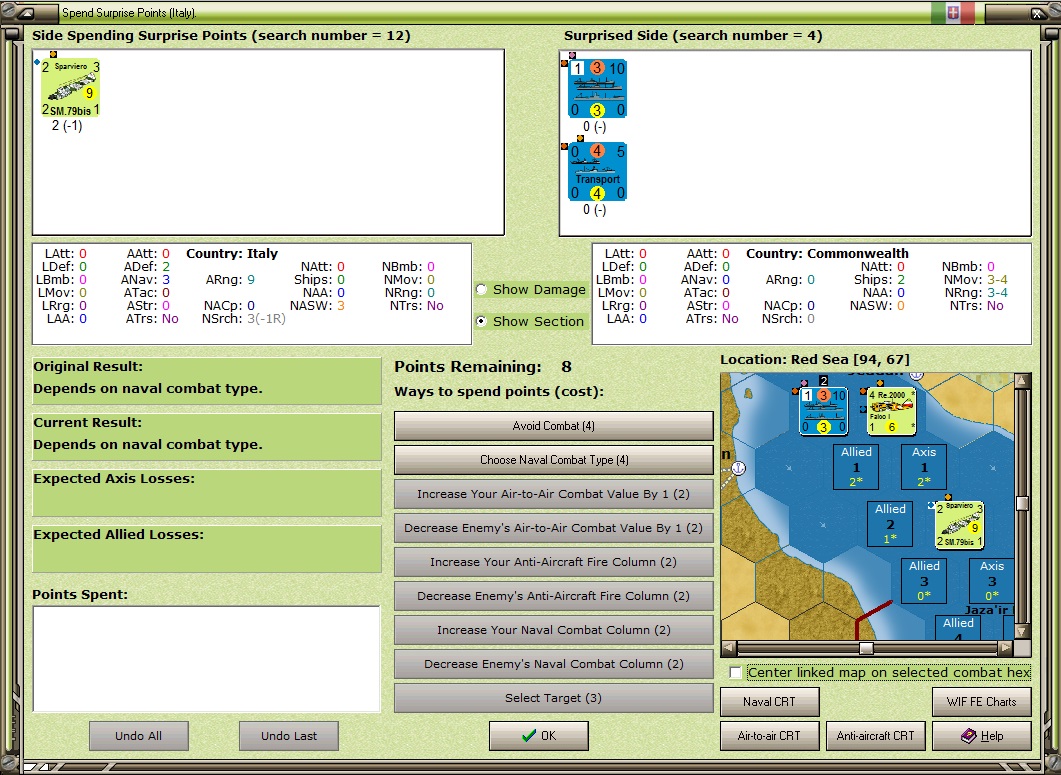Screen dimensions: 1061x775
Task: Click the Axis 3 sea box on map
Action: [x=991, y=580]
